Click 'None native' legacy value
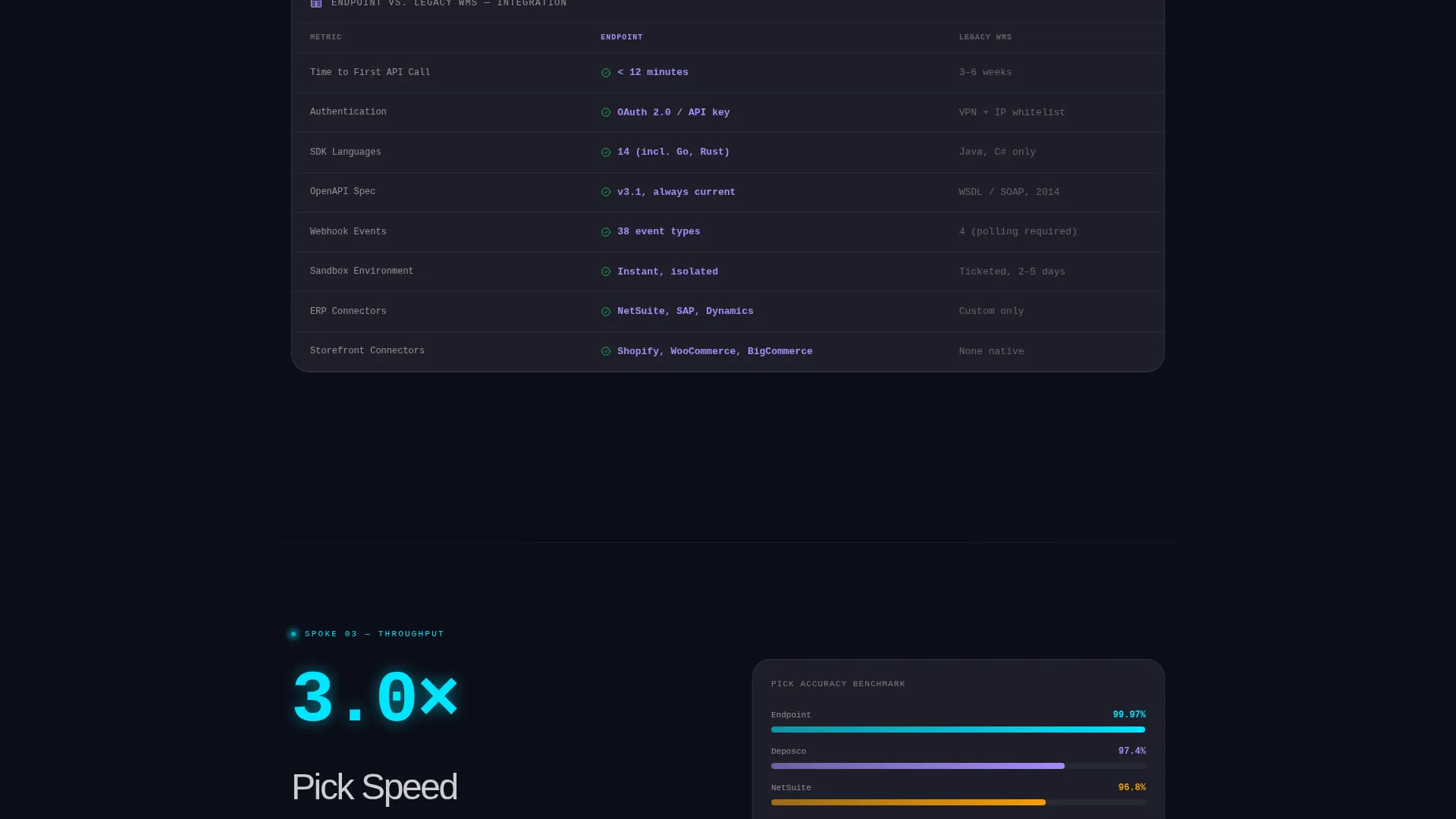Viewport: 1456px width, 819px height. point(991,351)
